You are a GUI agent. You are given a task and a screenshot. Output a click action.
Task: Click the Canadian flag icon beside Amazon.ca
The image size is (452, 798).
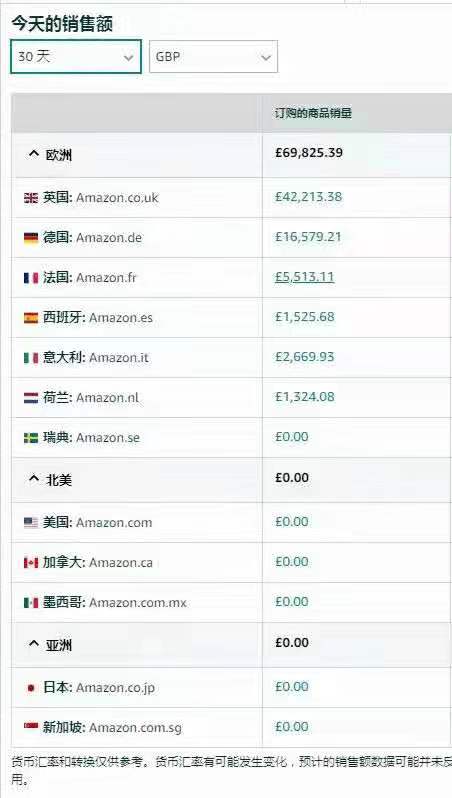point(31,563)
